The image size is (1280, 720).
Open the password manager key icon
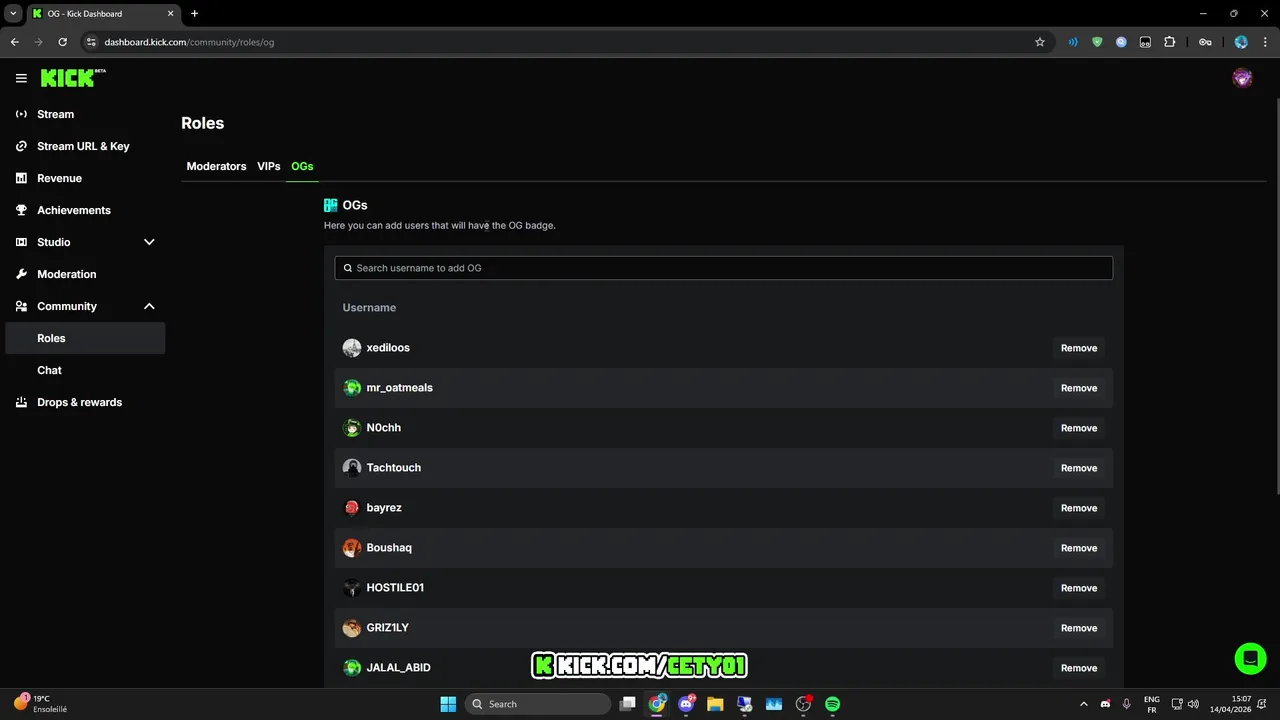[x=1206, y=42]
